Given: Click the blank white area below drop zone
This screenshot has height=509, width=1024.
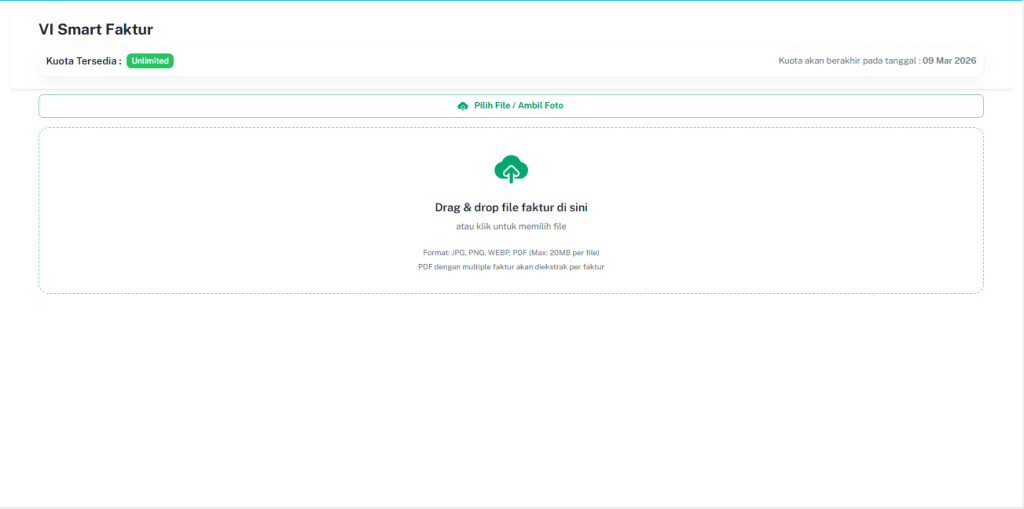Looking at the screenshot, I should (511, 400).
